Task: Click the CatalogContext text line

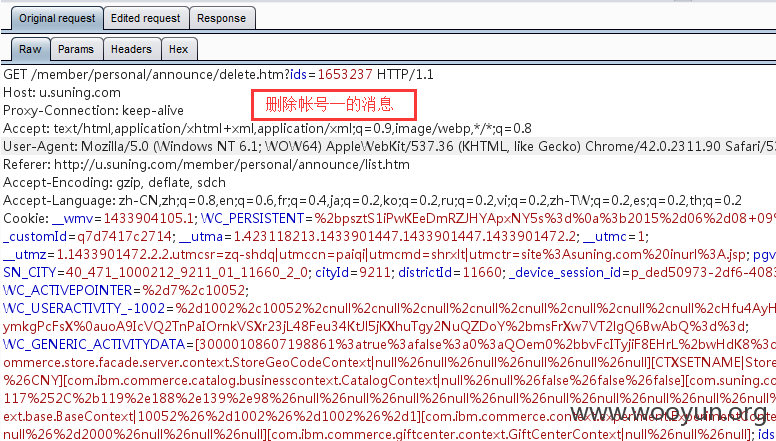Action: [x=389, y=381]
